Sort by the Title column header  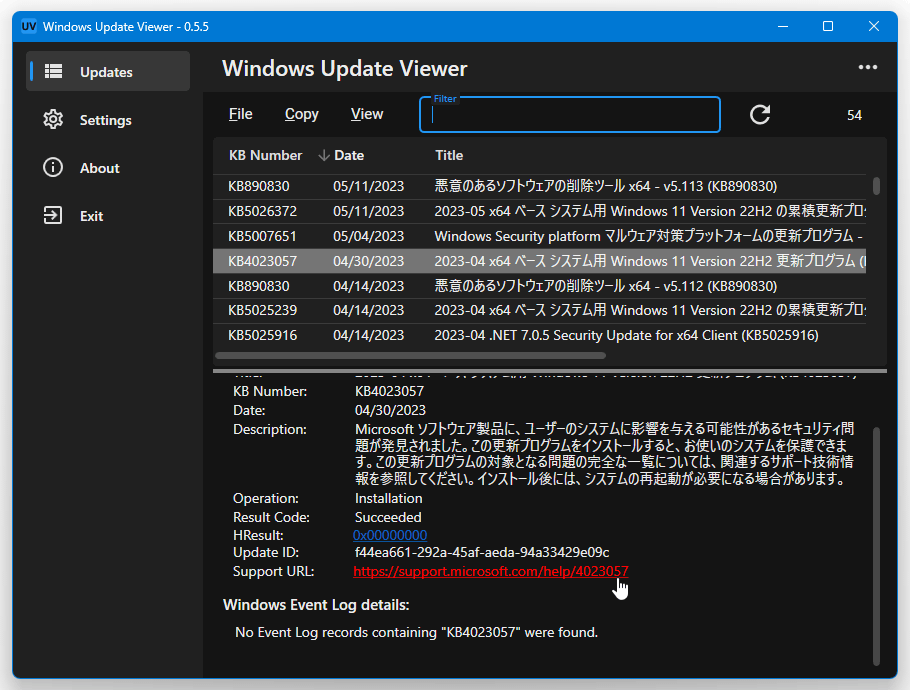[449, 156]
